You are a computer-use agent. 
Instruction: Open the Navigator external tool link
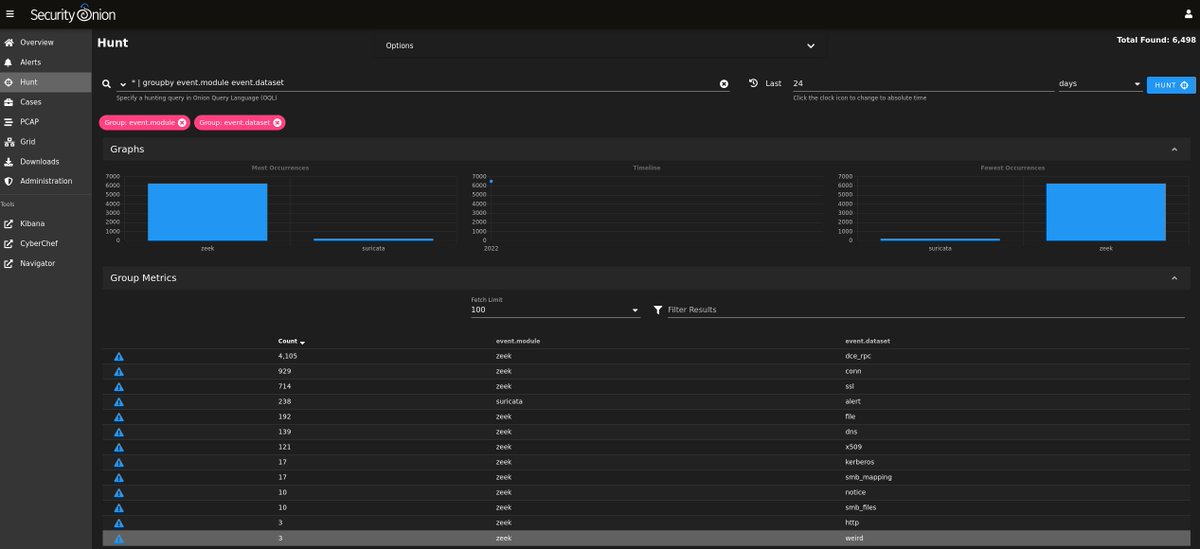click(45, 263)
